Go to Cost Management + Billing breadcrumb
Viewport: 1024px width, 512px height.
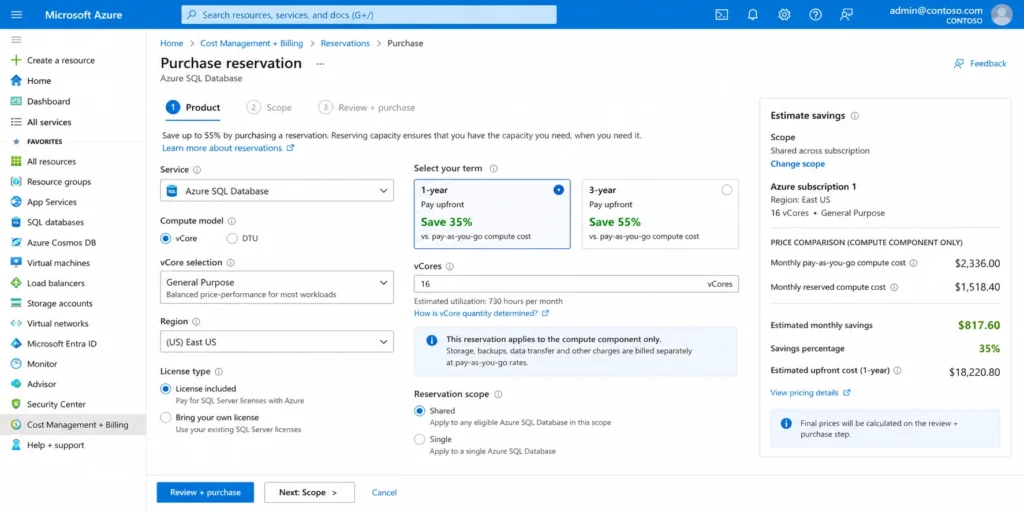pos(251,43)
